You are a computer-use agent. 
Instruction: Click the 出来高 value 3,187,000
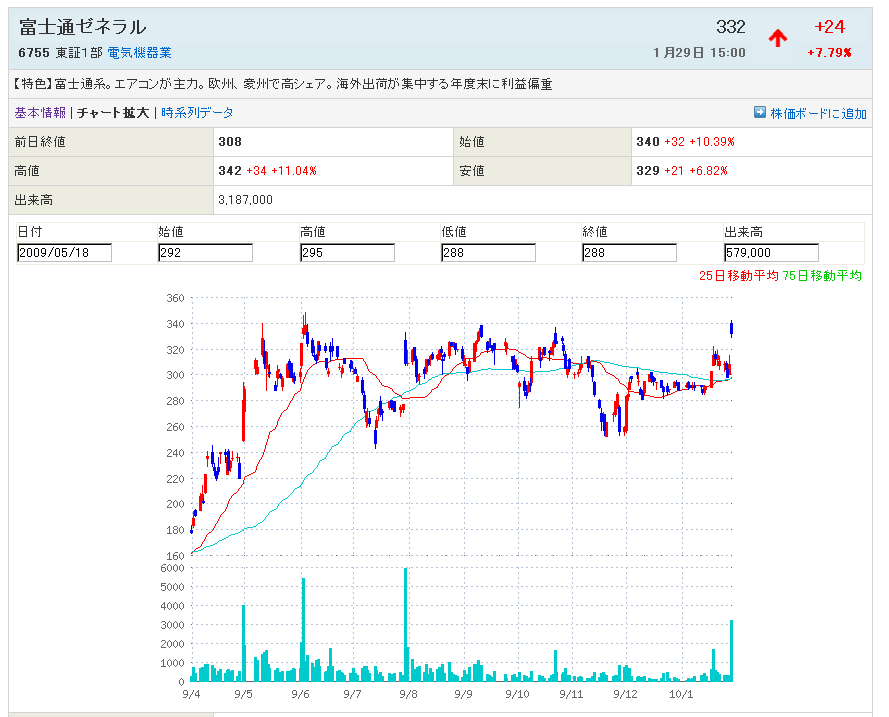(x=245, y=200)
